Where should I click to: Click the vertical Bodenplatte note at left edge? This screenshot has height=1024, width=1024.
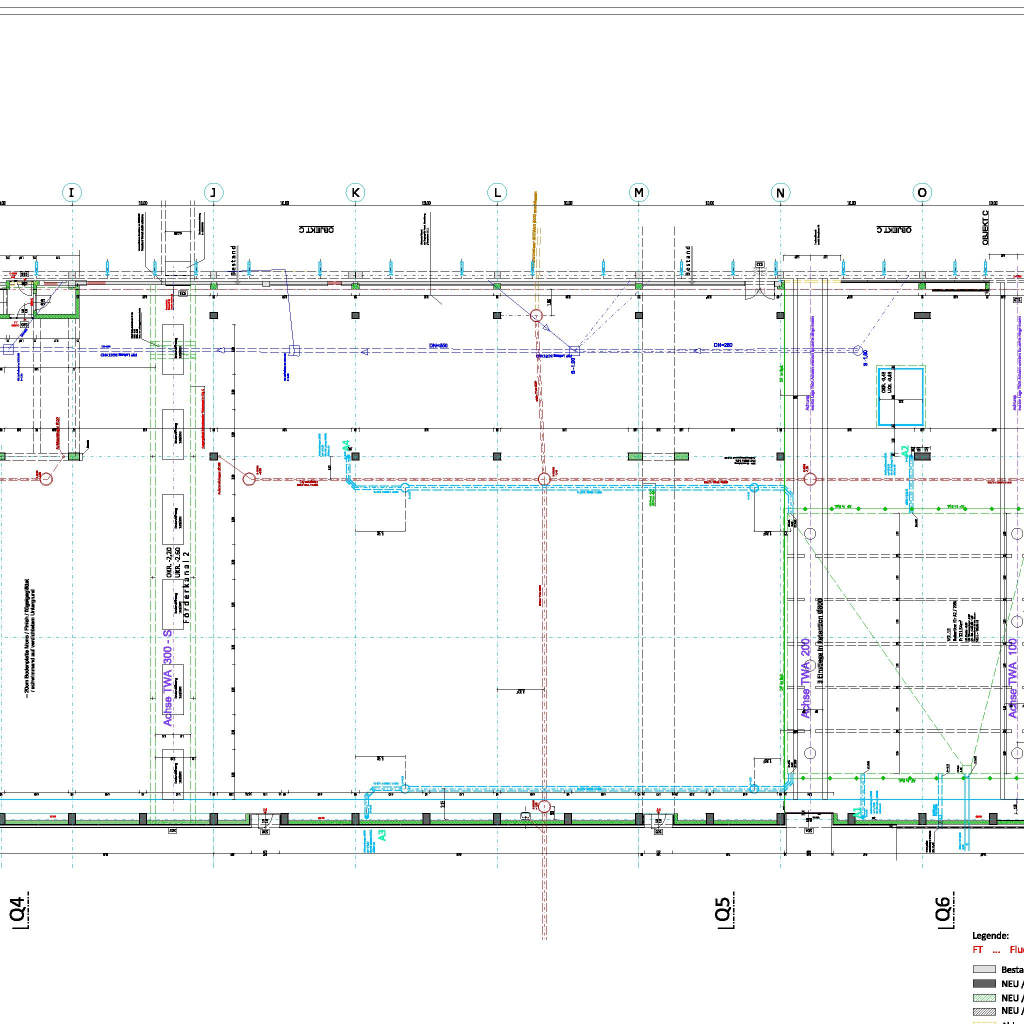tap(30, 637)
